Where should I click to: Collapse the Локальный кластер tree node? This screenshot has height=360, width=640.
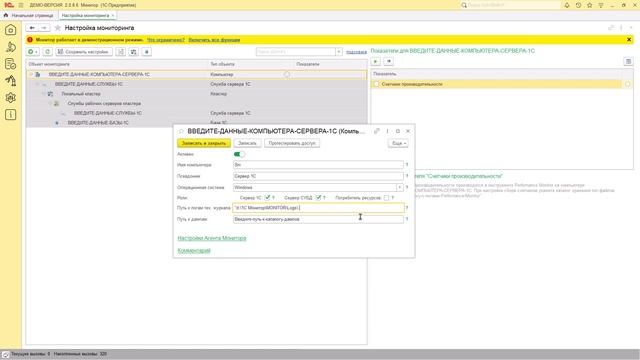[x=44, y=94]
